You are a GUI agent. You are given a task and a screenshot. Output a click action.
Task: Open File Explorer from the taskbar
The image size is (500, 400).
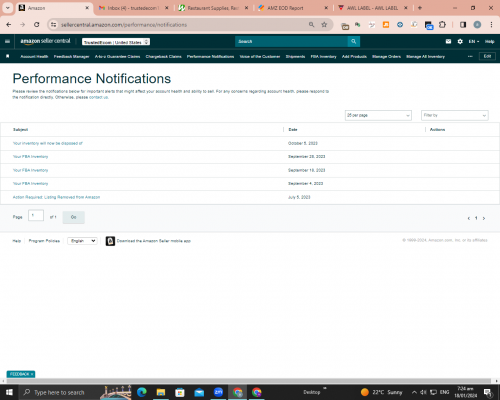pyautogui.click(x=161, y=392)
